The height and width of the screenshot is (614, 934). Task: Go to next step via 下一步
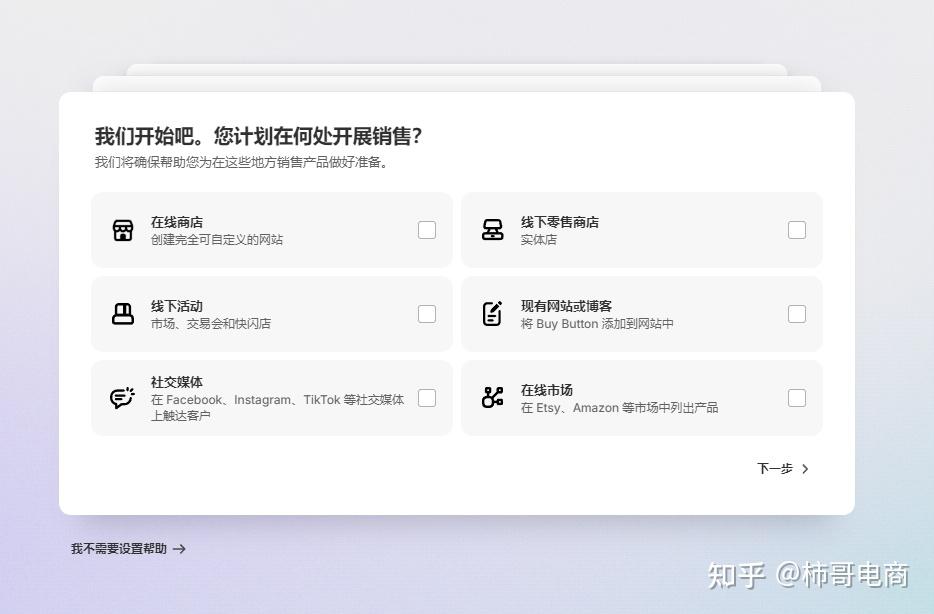tap(783, 469)
